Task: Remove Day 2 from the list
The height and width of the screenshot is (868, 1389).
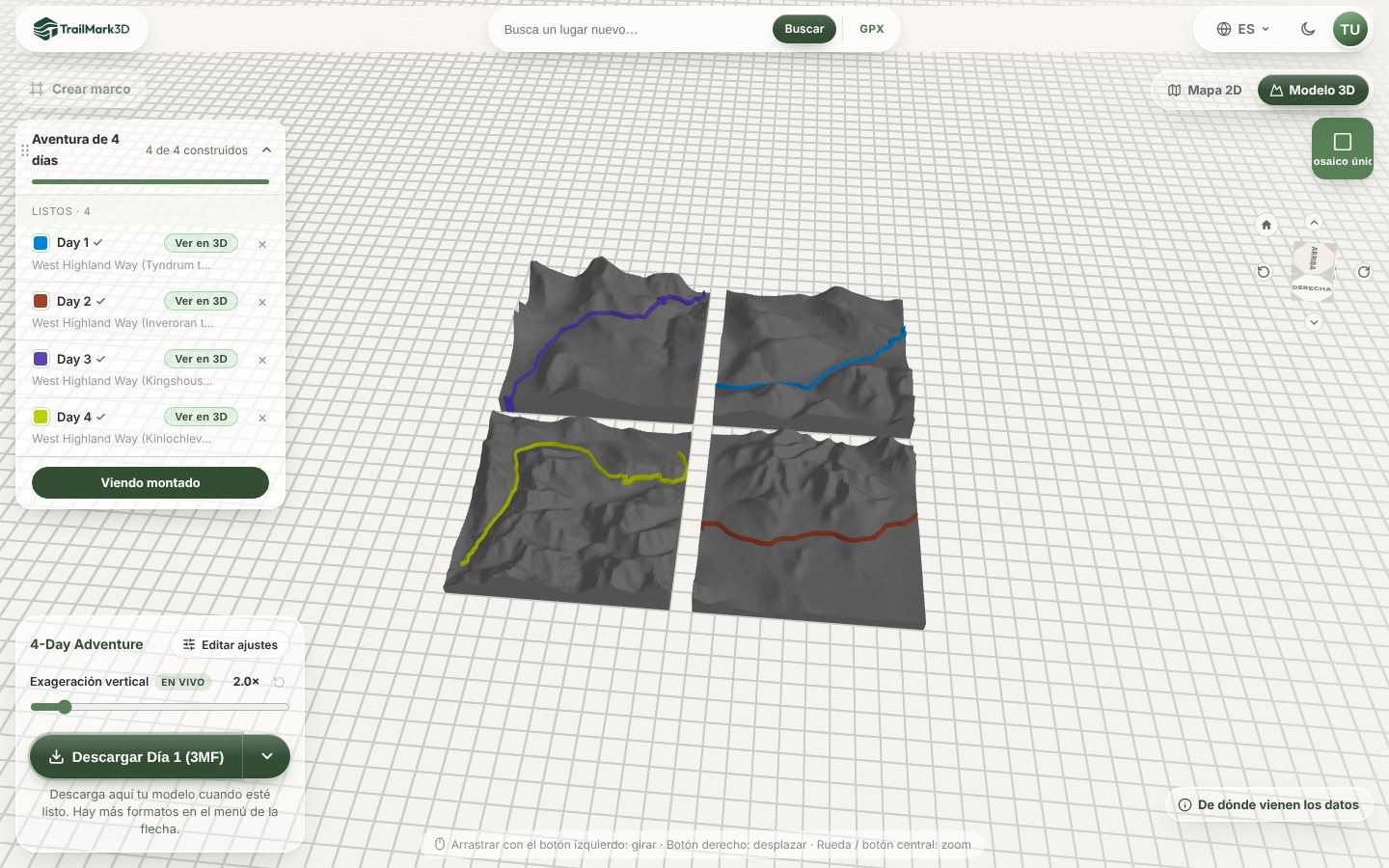Action: tap(262, 302)
